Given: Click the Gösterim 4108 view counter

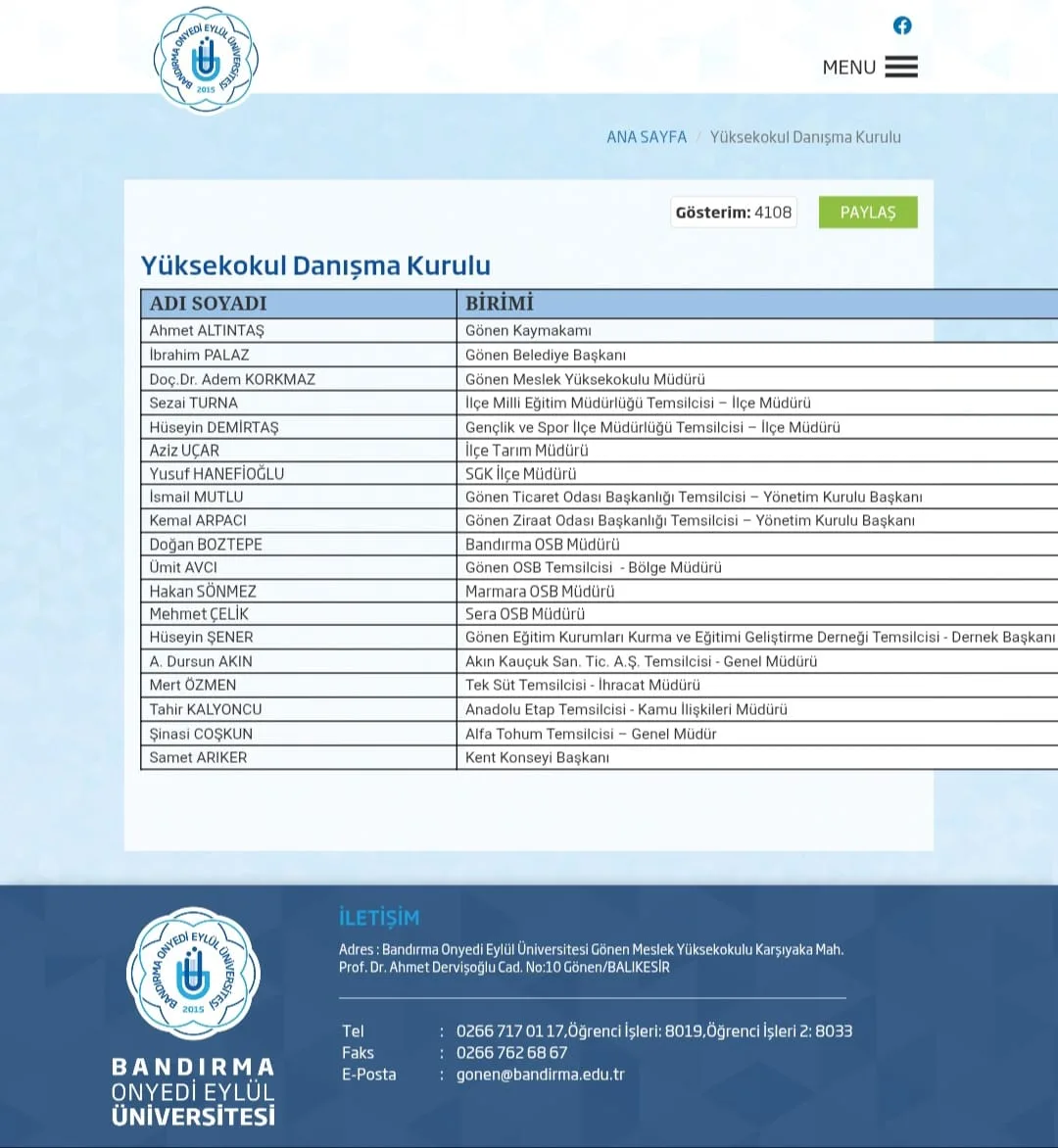Looking at the screenshot, I should 733,213.
